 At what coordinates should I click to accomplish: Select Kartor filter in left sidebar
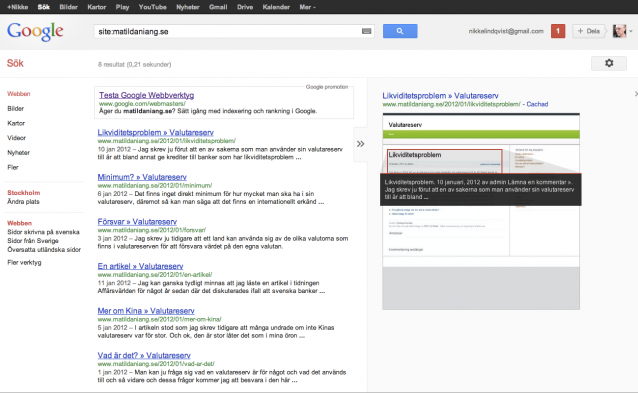(16, 123)
